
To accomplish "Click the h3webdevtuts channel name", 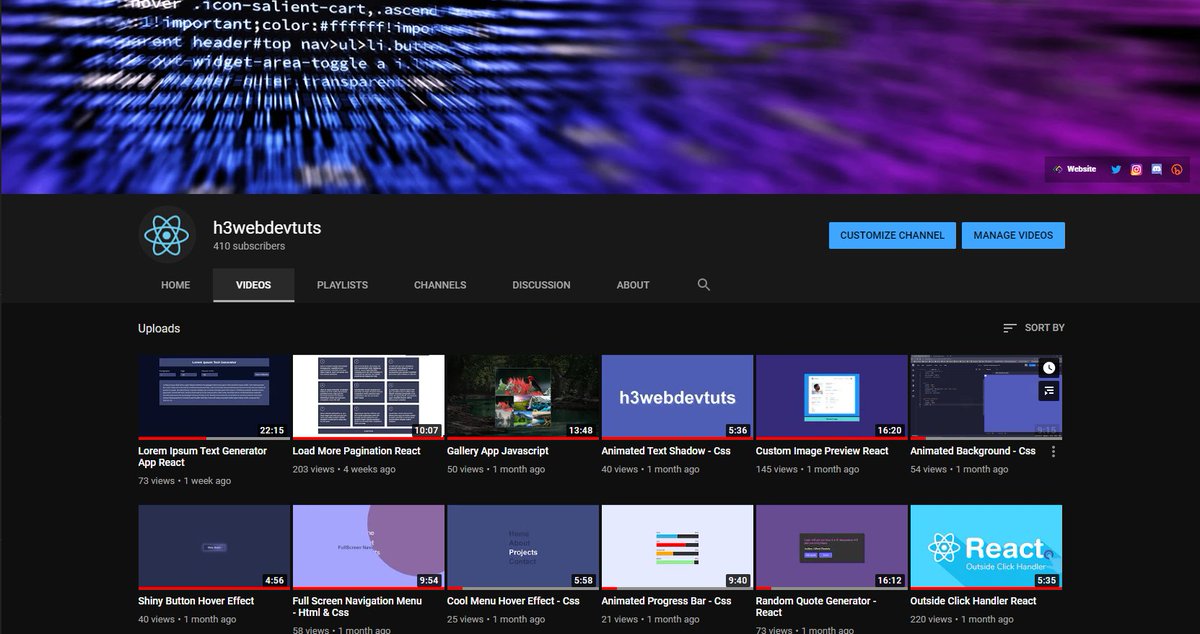I will tap(267, 228).
